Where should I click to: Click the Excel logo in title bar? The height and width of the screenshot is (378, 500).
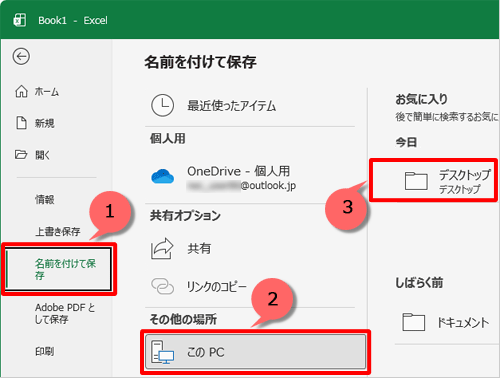[x=20, y=20]
